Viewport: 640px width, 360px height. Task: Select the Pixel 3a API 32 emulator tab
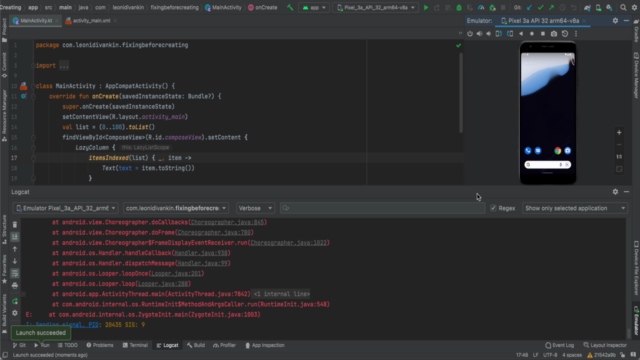543,20
